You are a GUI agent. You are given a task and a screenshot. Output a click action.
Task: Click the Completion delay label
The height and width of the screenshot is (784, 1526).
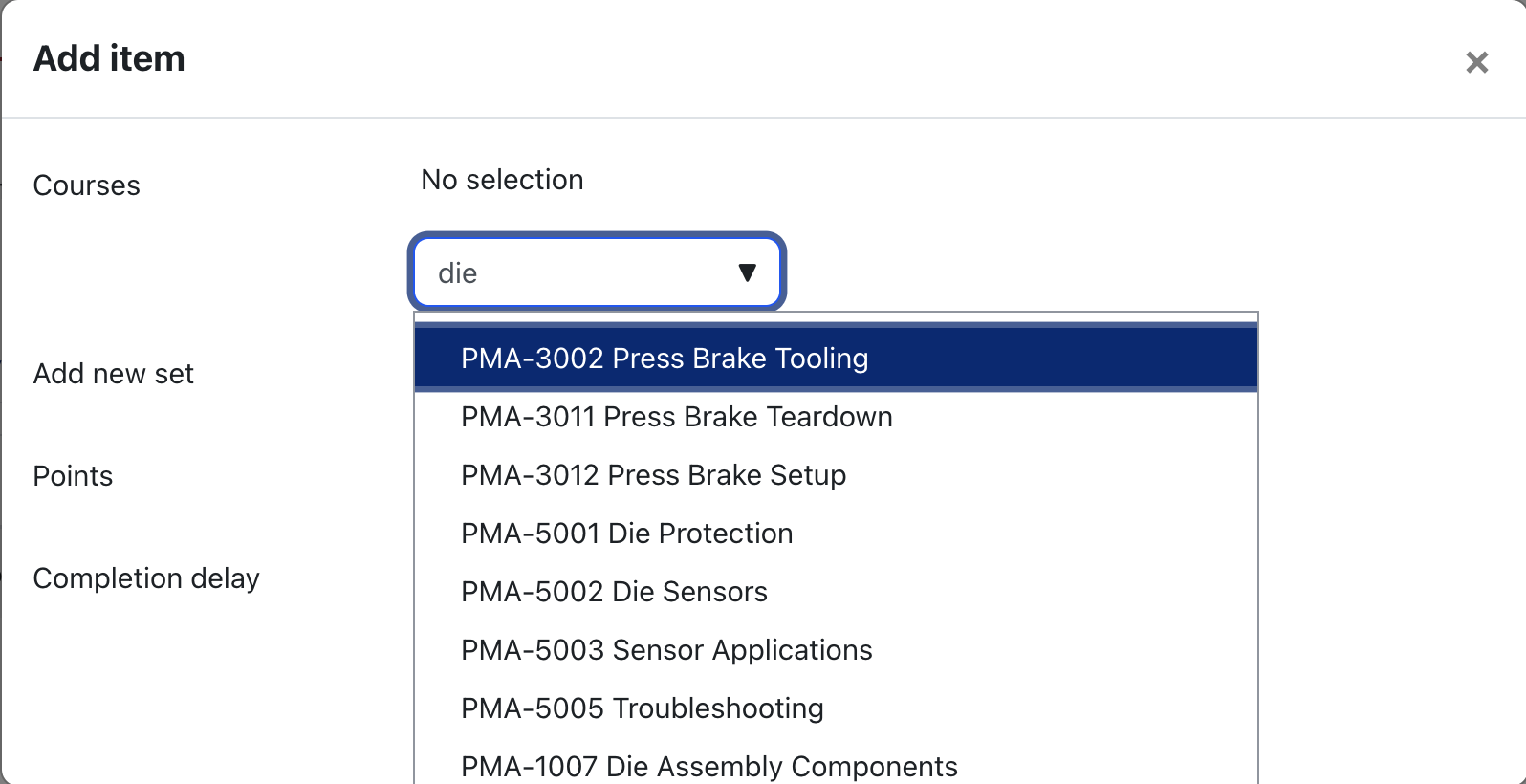pos(146,578)
